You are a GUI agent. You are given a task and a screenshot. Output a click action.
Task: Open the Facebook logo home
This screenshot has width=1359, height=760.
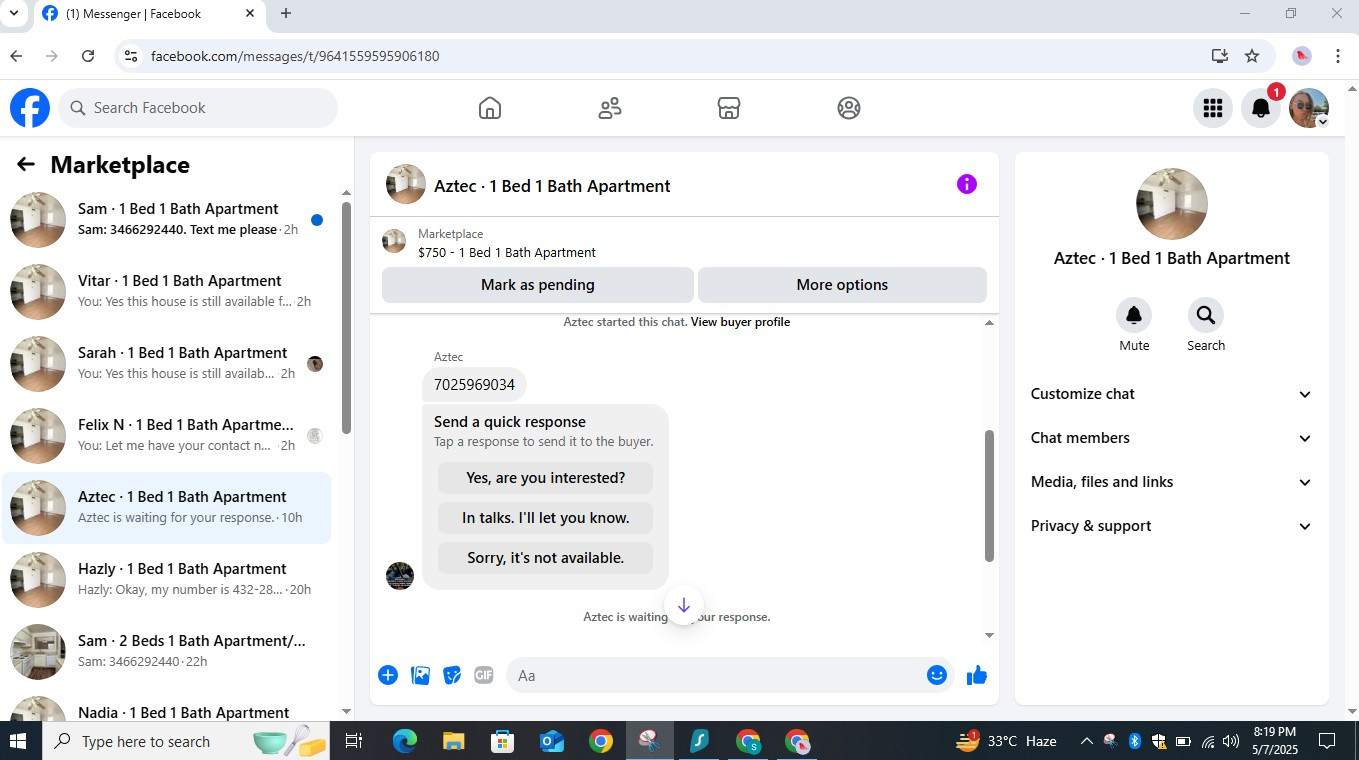tap(30, 108)
